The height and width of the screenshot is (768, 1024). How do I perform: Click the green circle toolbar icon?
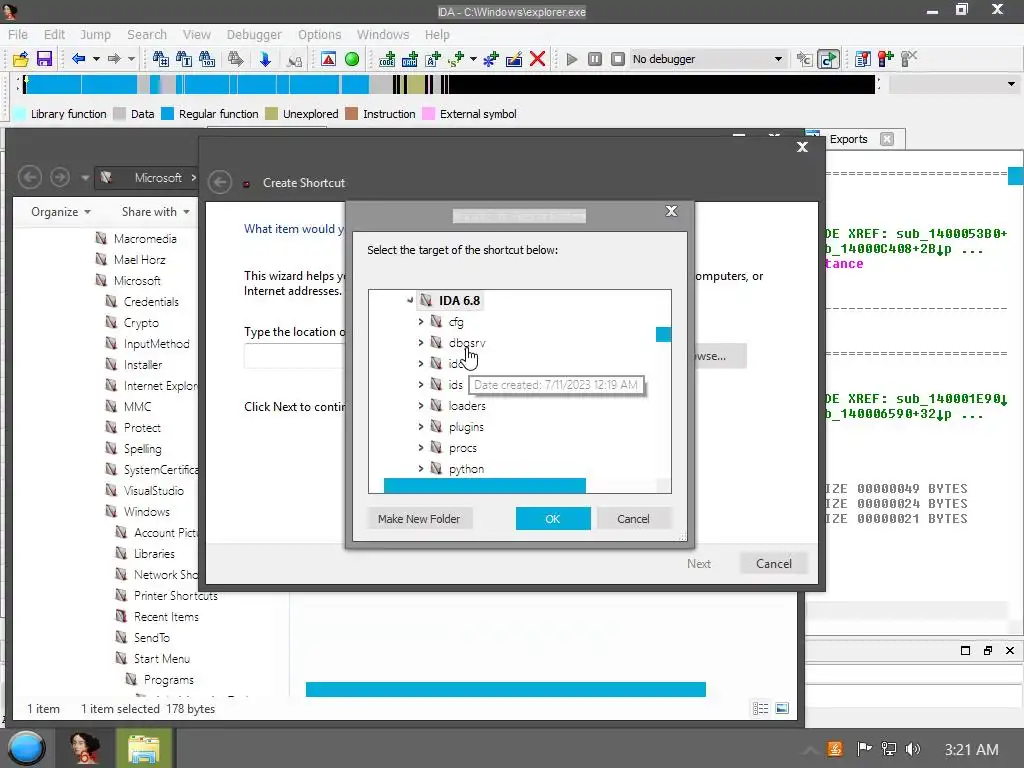point(352,59)
